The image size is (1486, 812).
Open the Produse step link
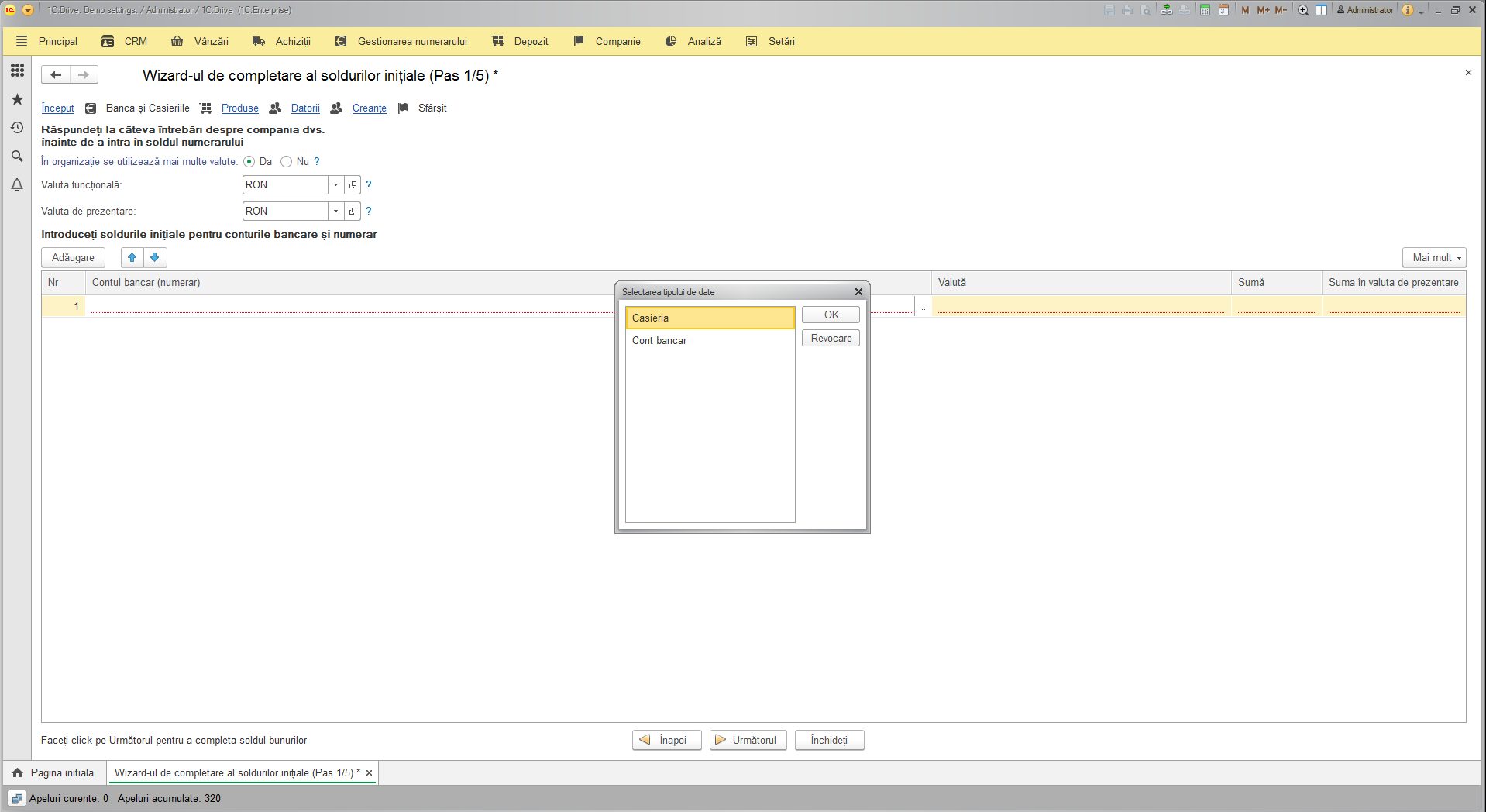240,108
